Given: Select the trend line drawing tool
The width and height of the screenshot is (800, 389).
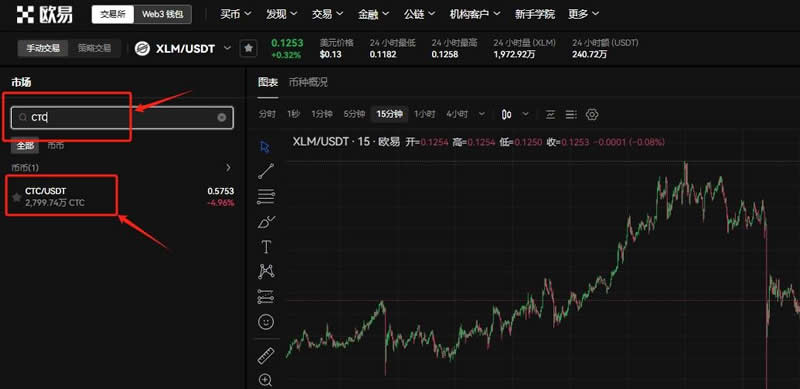Looking at the screenshot, I should point(266,171).
